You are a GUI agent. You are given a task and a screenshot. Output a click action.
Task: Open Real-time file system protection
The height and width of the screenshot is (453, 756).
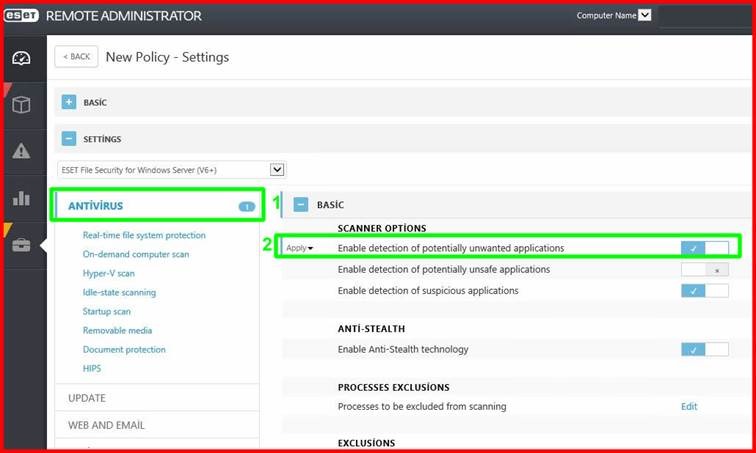pos(144,235)
